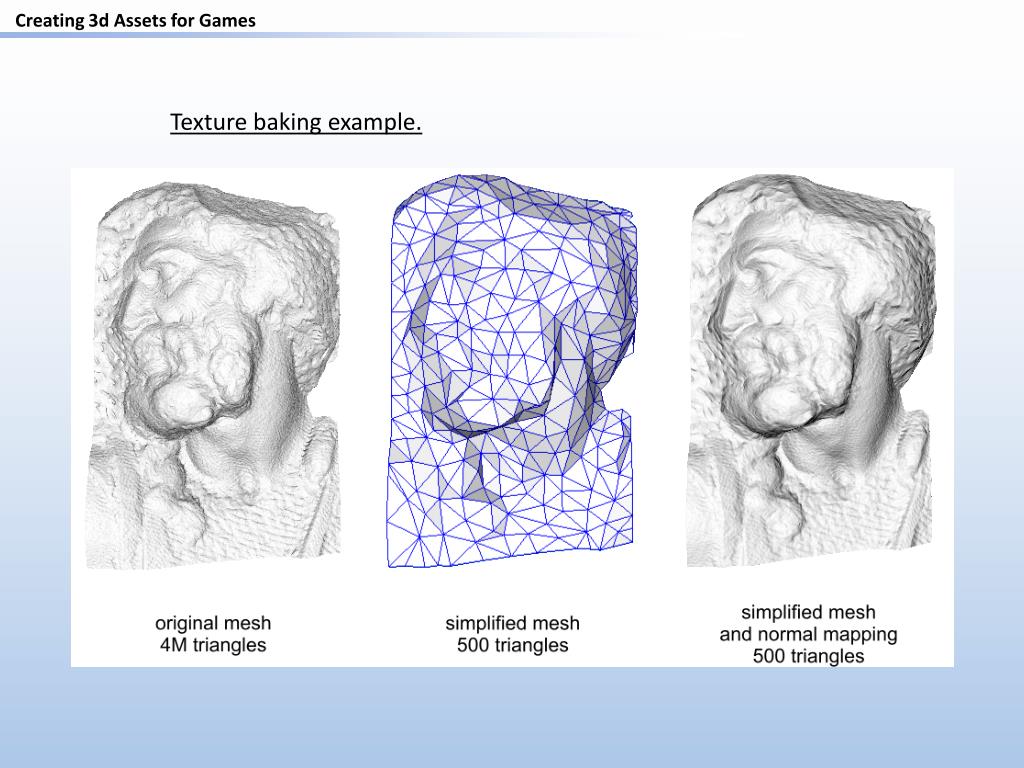Click the blue wireframe simplified mesh image

click(x=511, y=370)
